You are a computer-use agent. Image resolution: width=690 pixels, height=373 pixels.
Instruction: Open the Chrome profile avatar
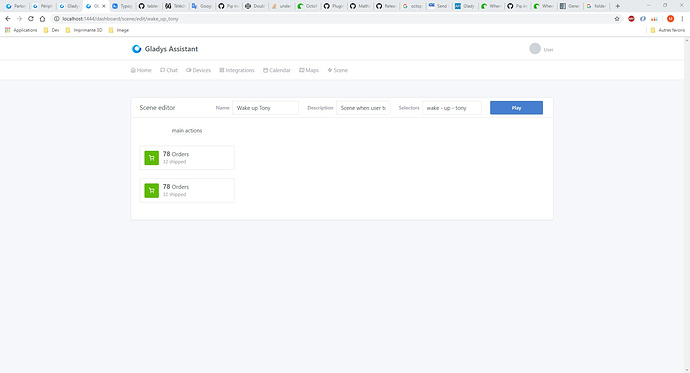(x=670, y=19)
